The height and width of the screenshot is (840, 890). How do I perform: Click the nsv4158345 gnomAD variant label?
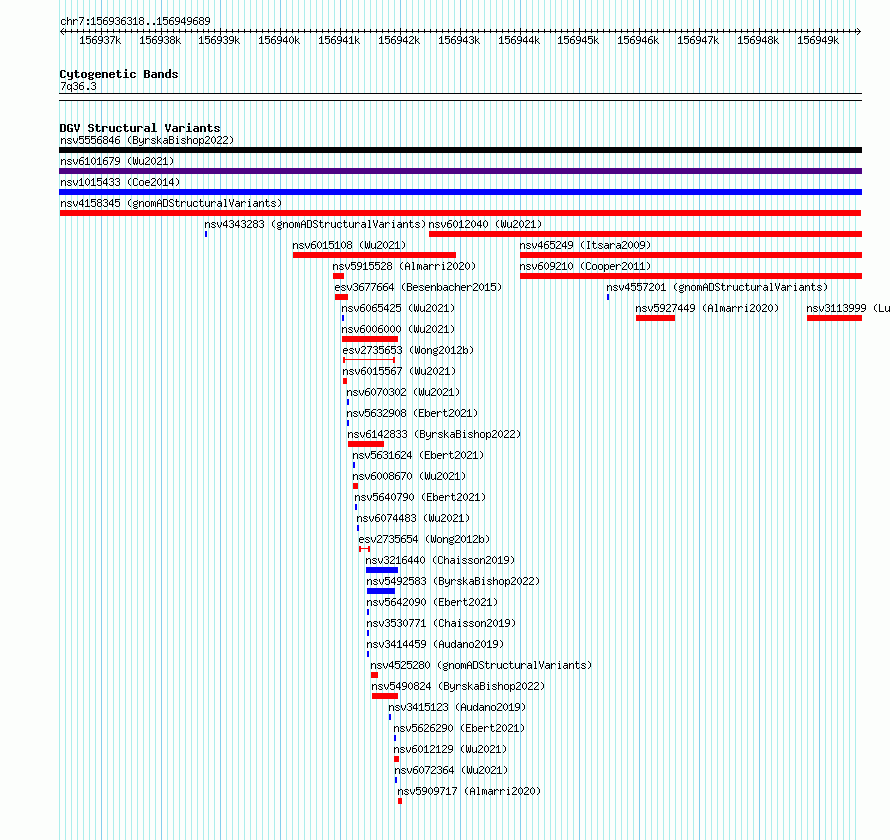tap(171, 203)
